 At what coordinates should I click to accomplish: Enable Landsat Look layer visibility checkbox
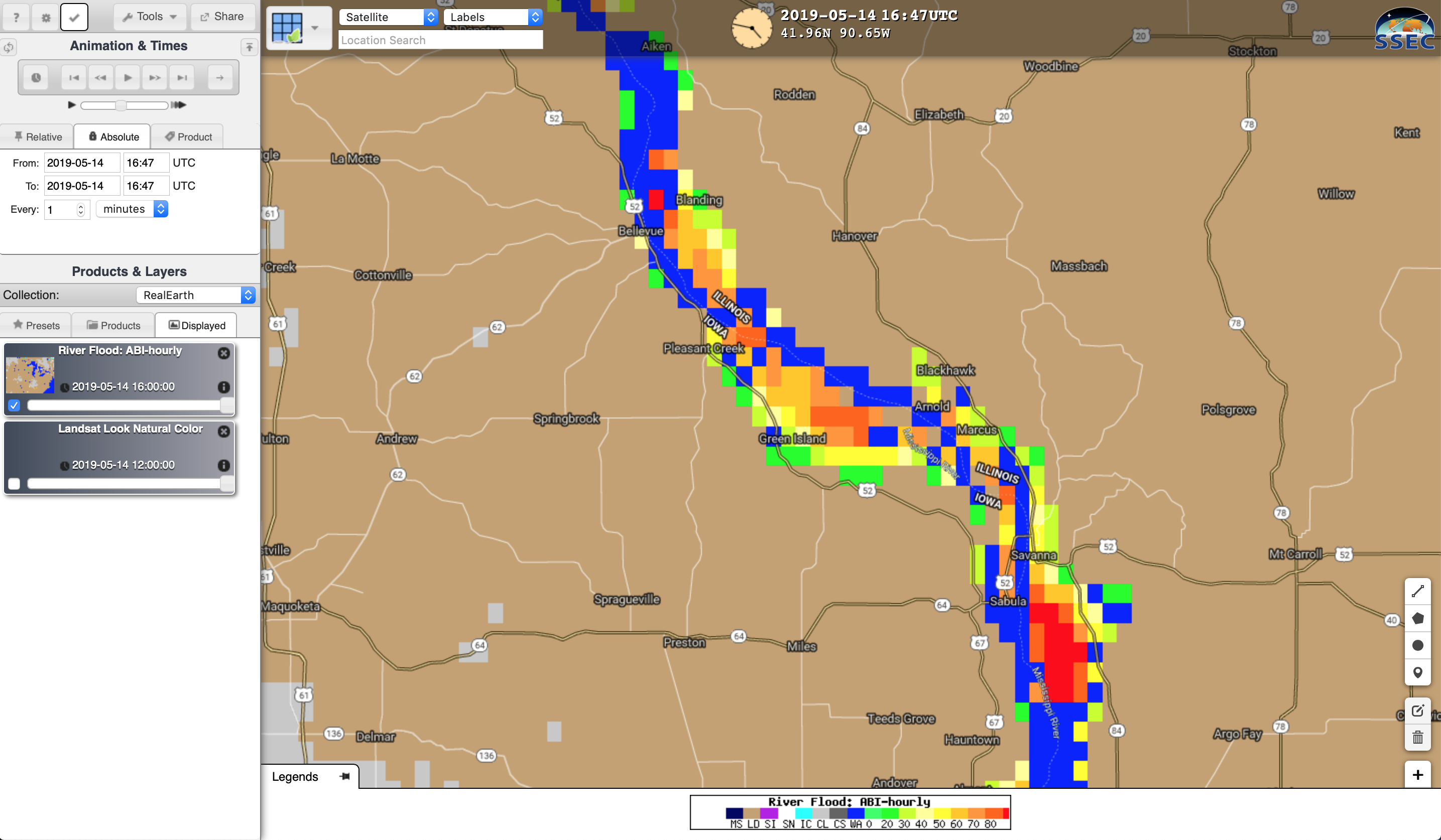14,483
